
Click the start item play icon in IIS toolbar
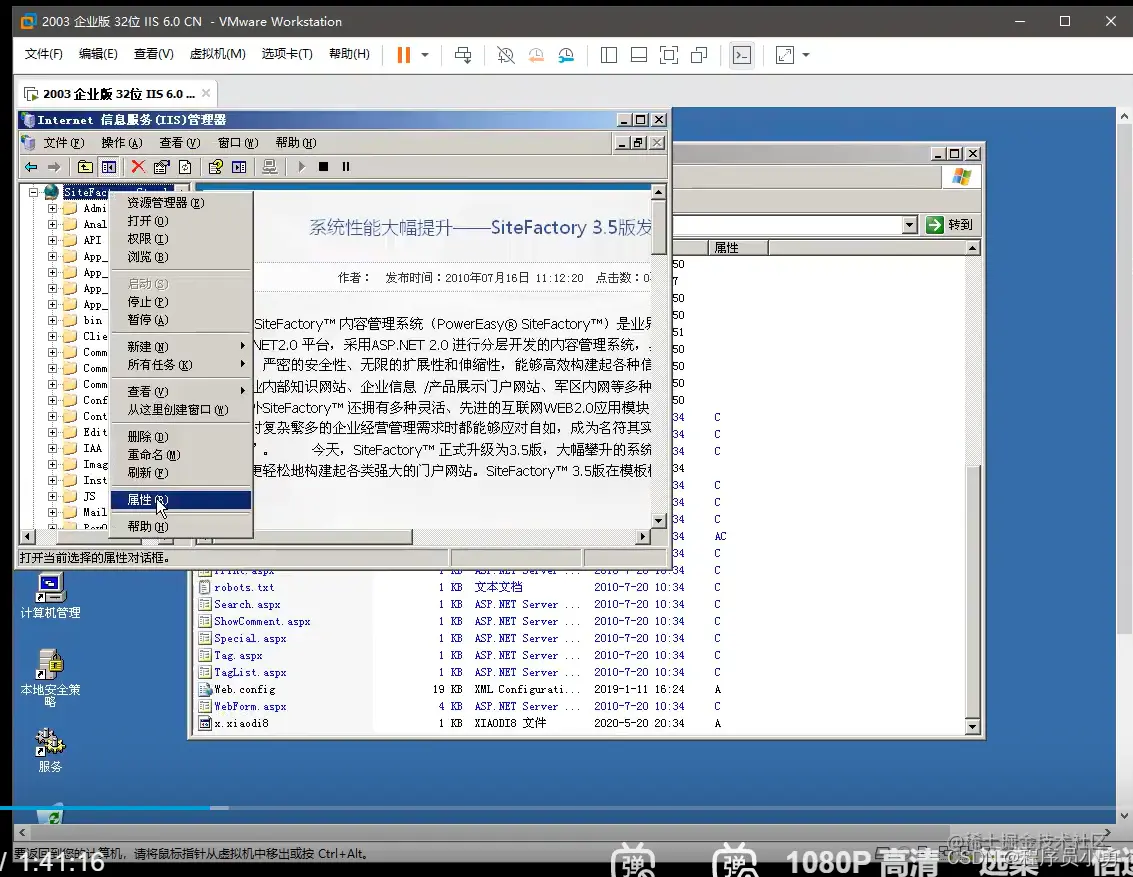pyautogui.click(x=301, y=167)
